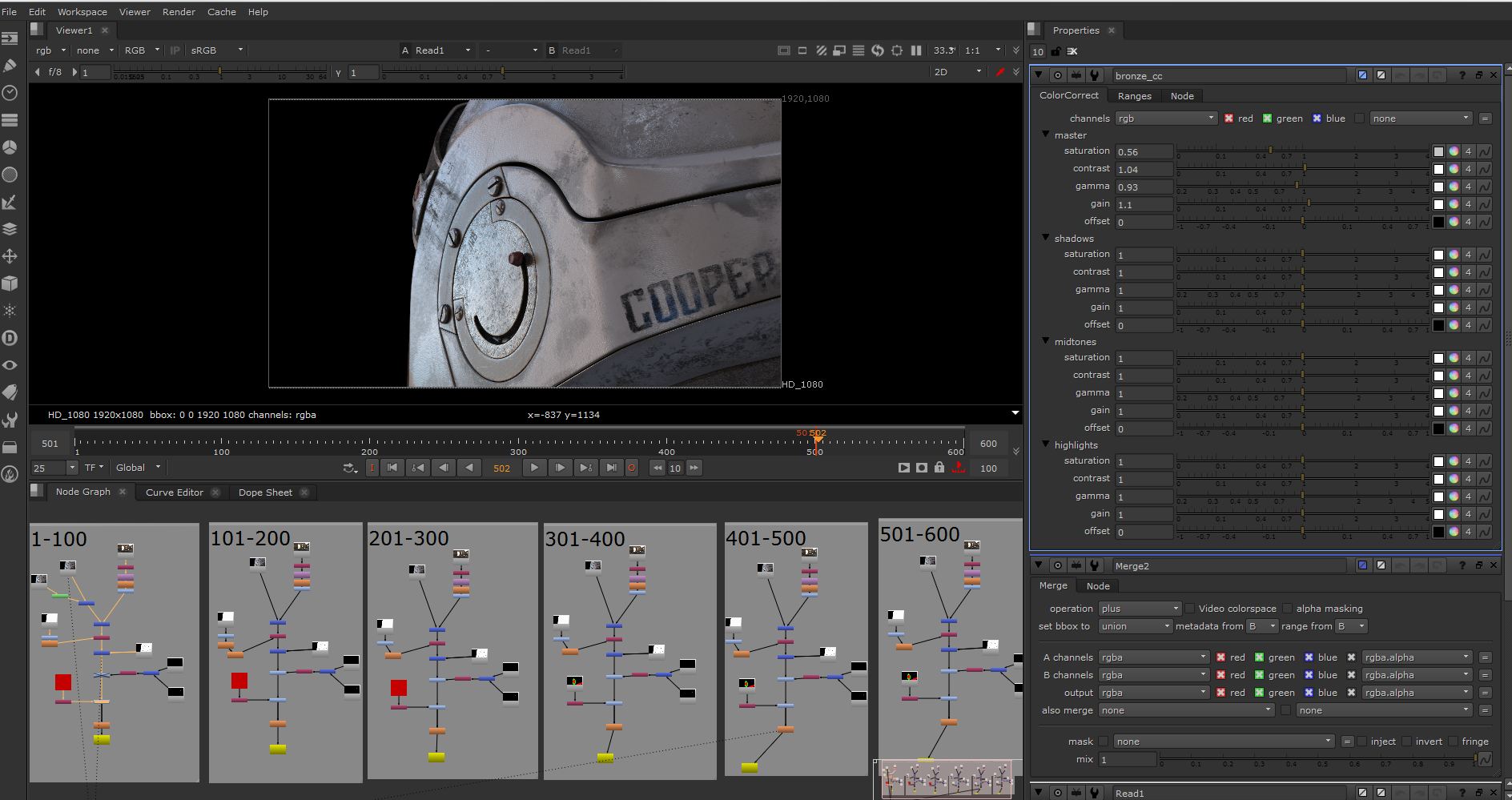
Task: Click the viewer refresh icon
Action: pos(878,50)
